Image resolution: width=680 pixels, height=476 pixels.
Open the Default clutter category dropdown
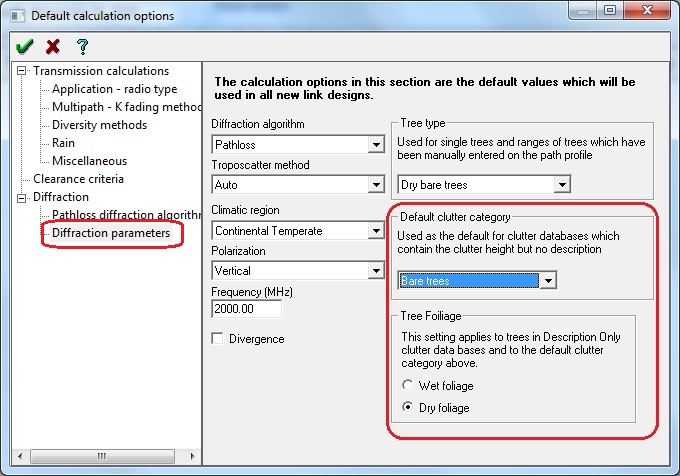(x=547, y=281)
